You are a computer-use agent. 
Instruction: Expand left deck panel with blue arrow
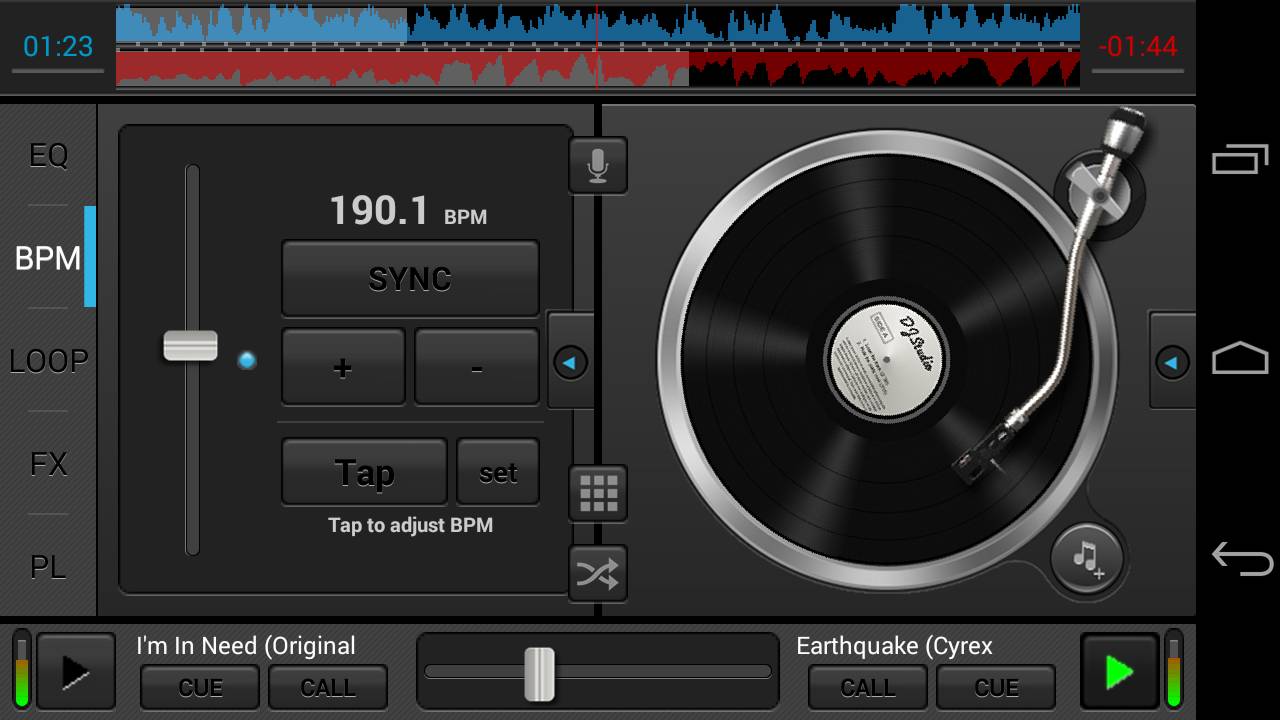571,362
